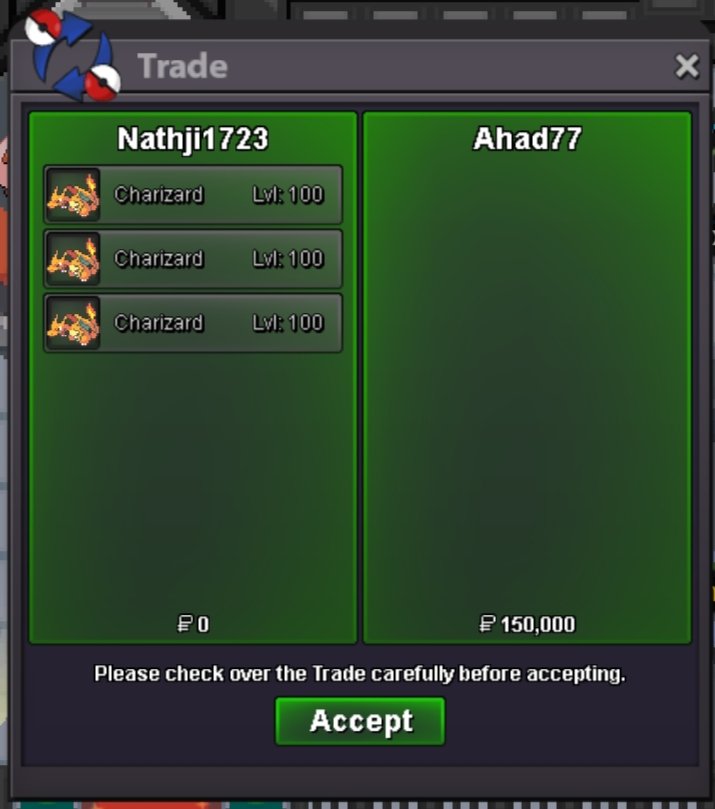Click the Nathji1723 player name header

(193, 139)
